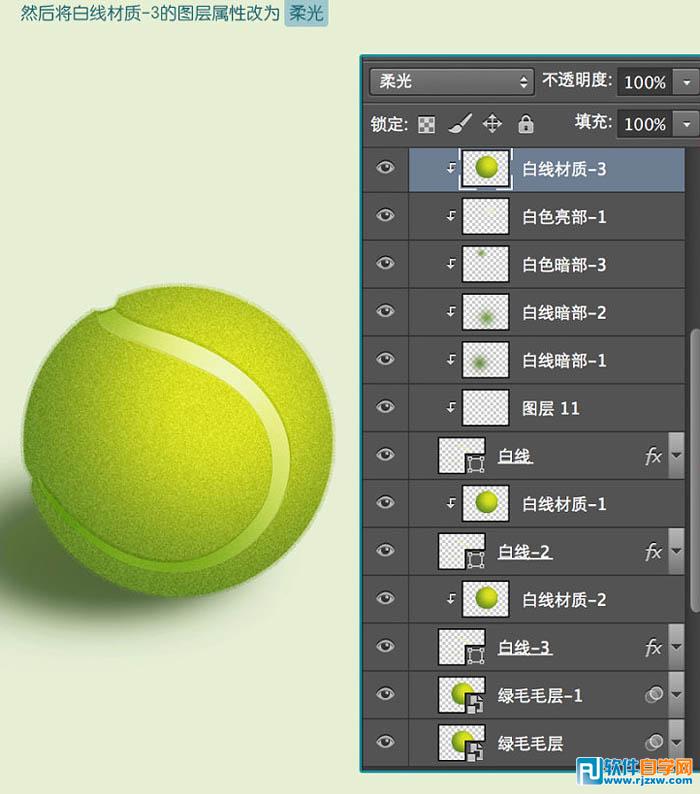Click the 填充 100% value field
Viewport: 700px width, 794px height.
click(645, 124)
